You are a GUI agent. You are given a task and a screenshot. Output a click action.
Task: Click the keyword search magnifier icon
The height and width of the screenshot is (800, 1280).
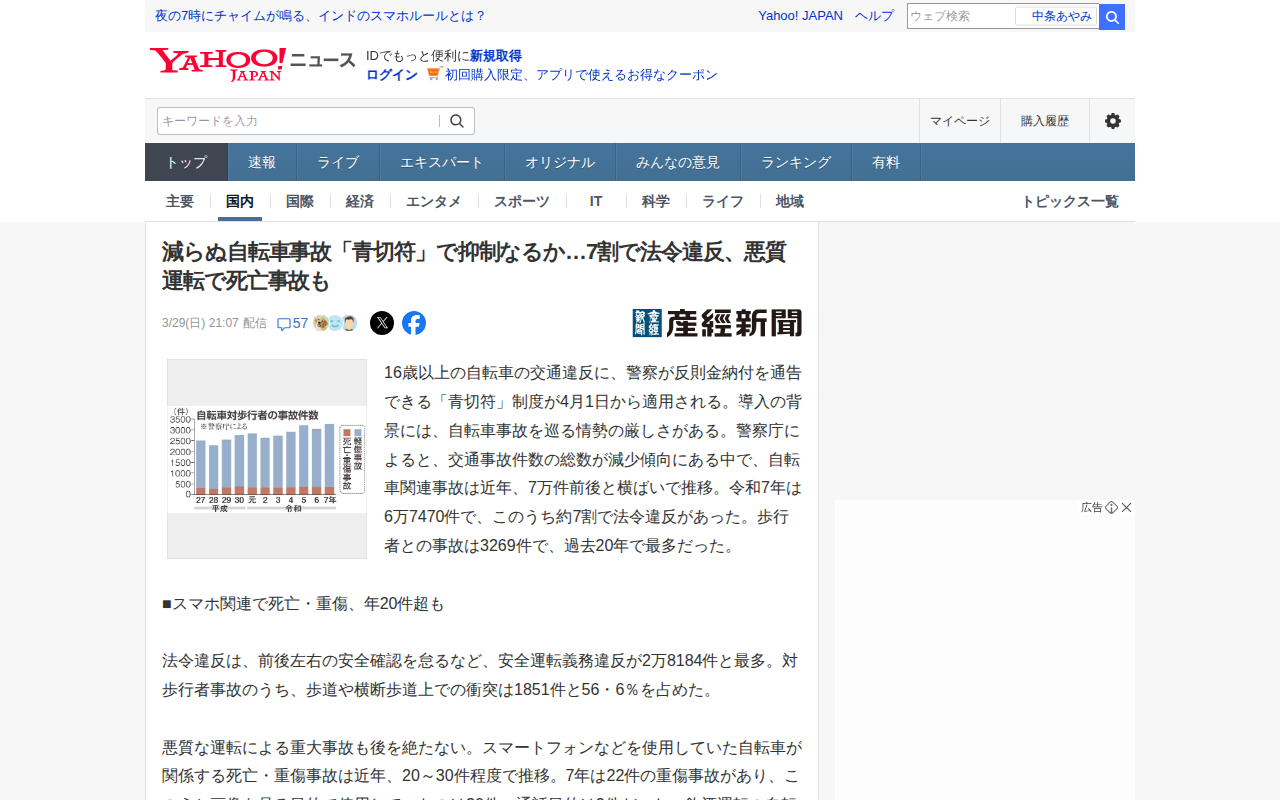tap(457, 121)
